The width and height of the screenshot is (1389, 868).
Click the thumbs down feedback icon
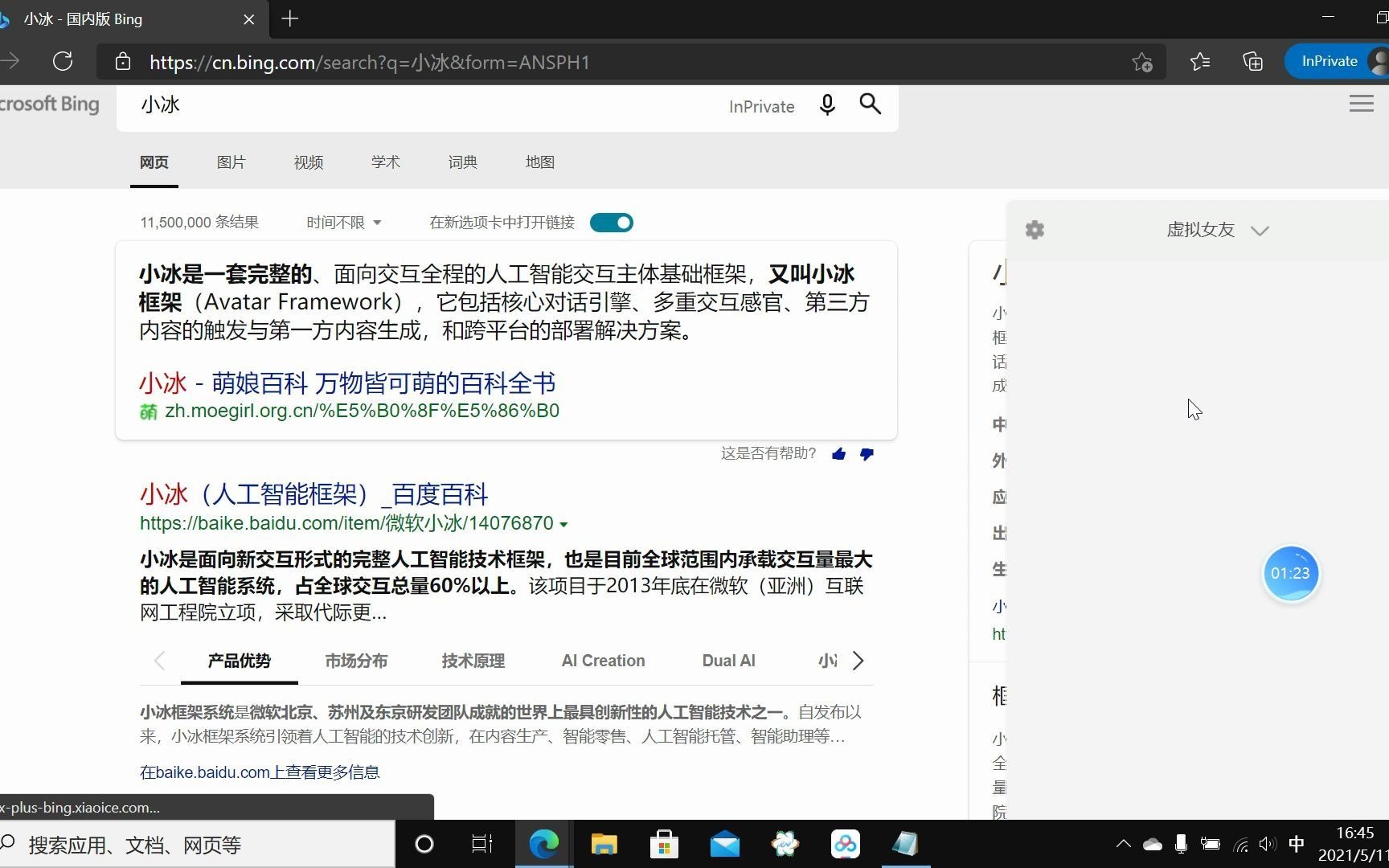coord(867,454)
